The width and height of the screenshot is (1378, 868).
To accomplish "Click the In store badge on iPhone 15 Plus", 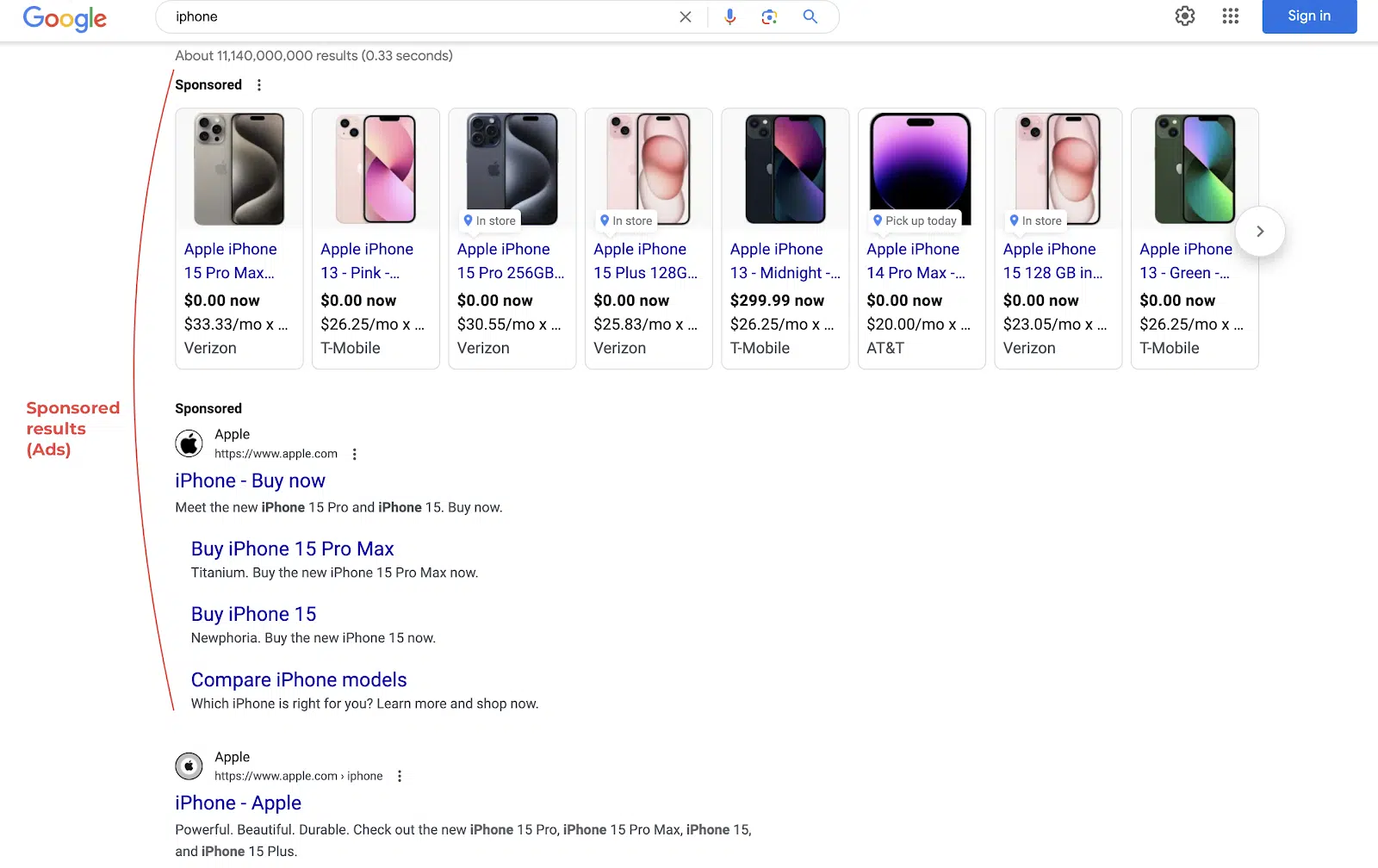I will [626, 220].
